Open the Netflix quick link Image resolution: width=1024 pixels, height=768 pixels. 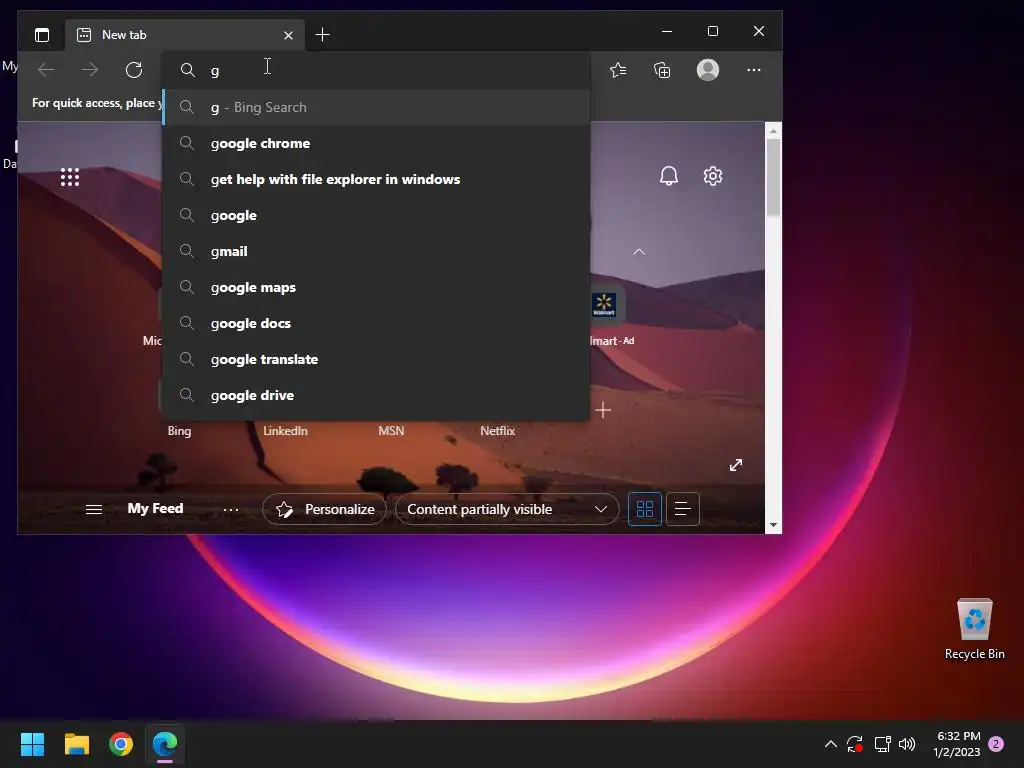coord(497,430)
